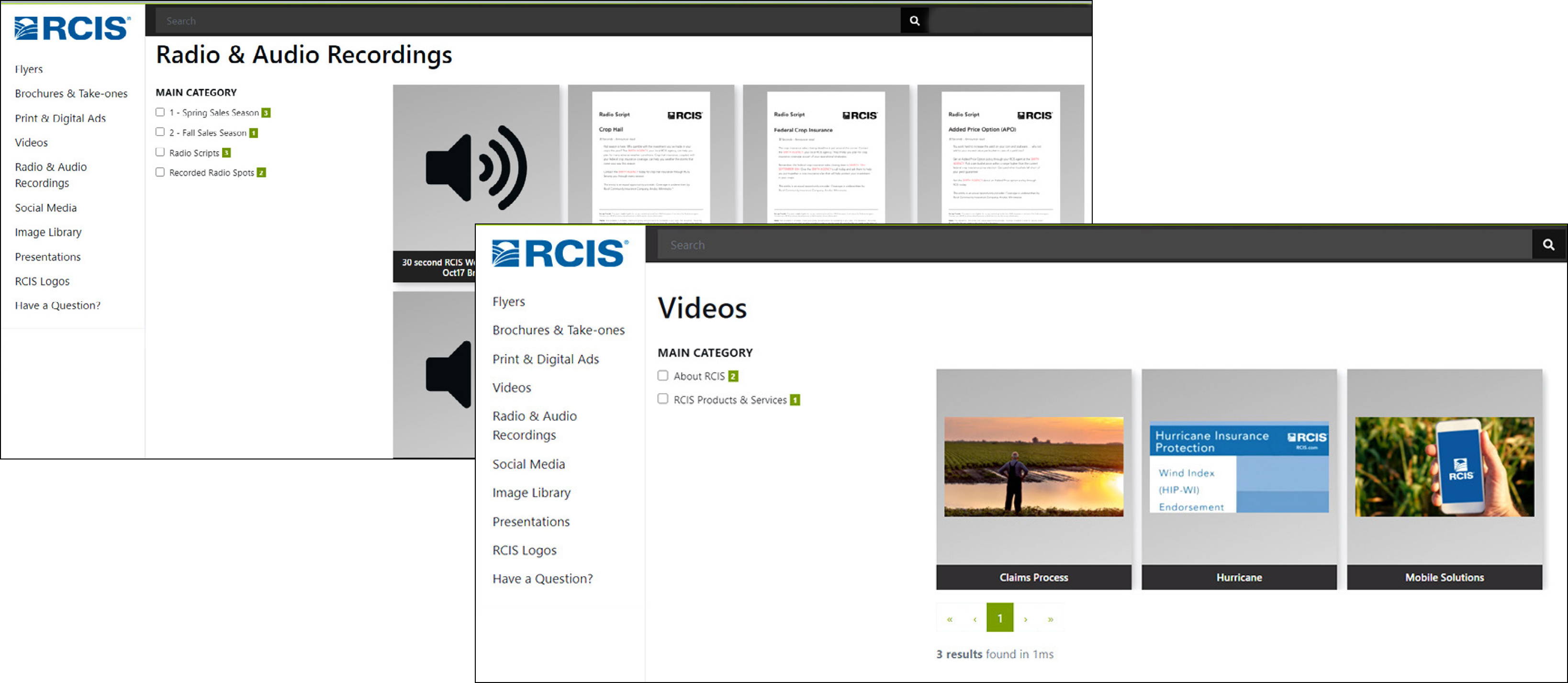The image size is (1568, 683).
Task: Open Image Library in Radio & Audio window sidebar
Action: 48,232
